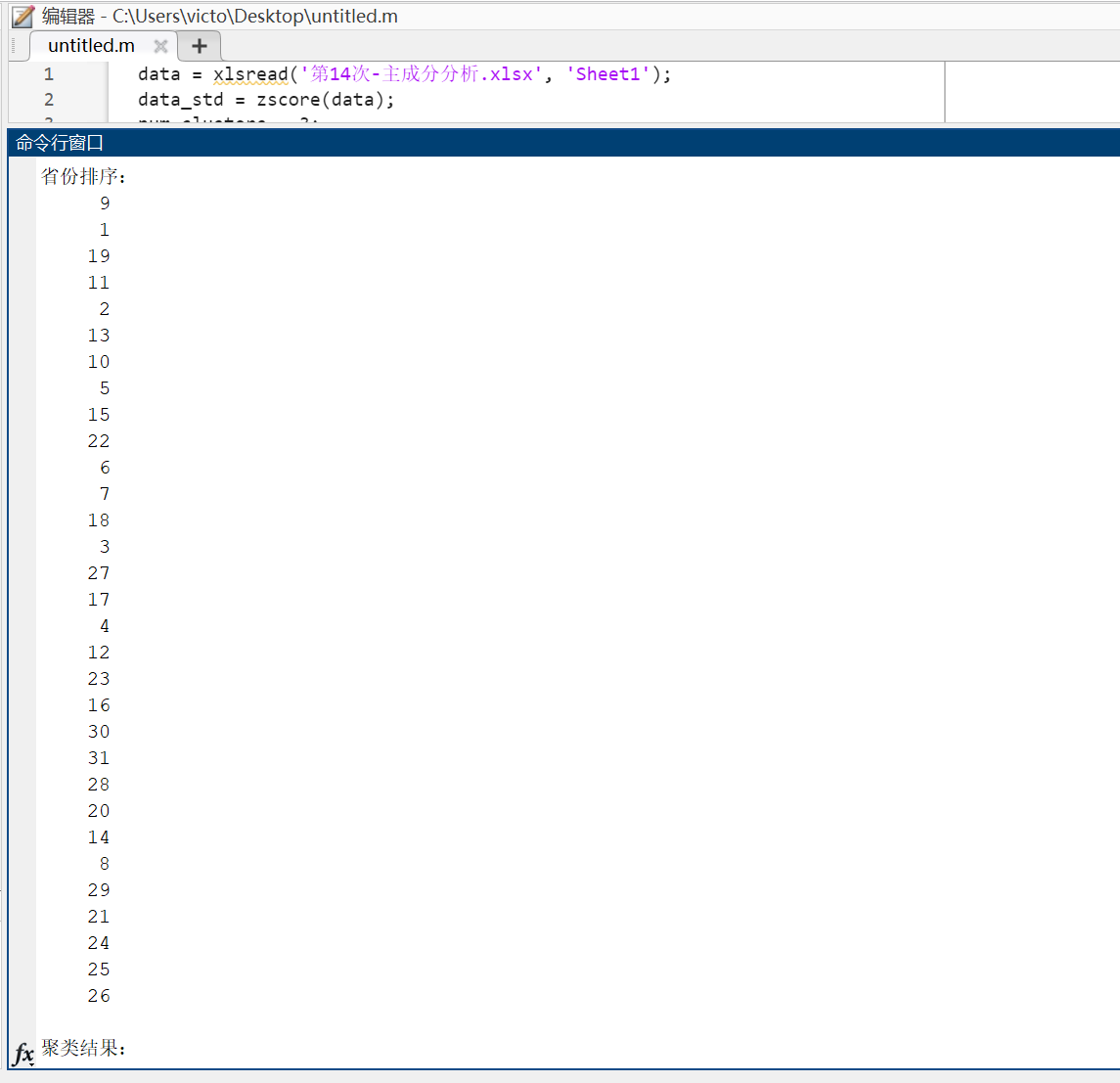Click line number 1 in editor gutter
The width and height of the screenshot is (1120, 1083).
click(x=49, y=74)
